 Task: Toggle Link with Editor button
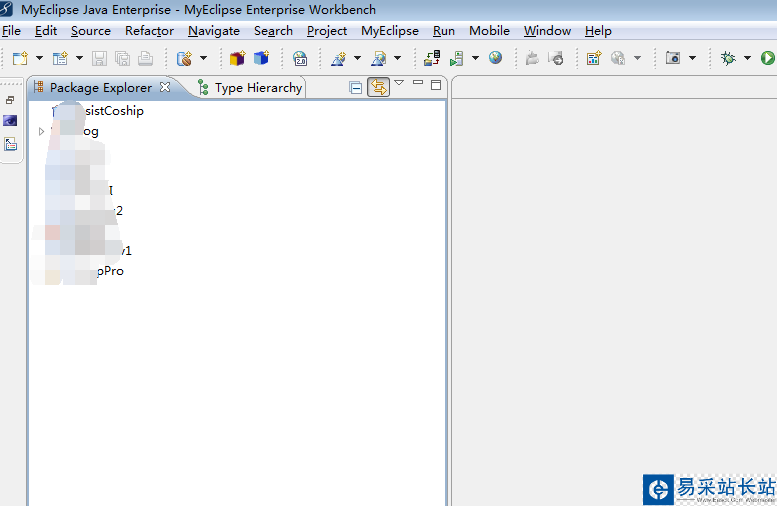pyautogui.click(x=379, y=87)
